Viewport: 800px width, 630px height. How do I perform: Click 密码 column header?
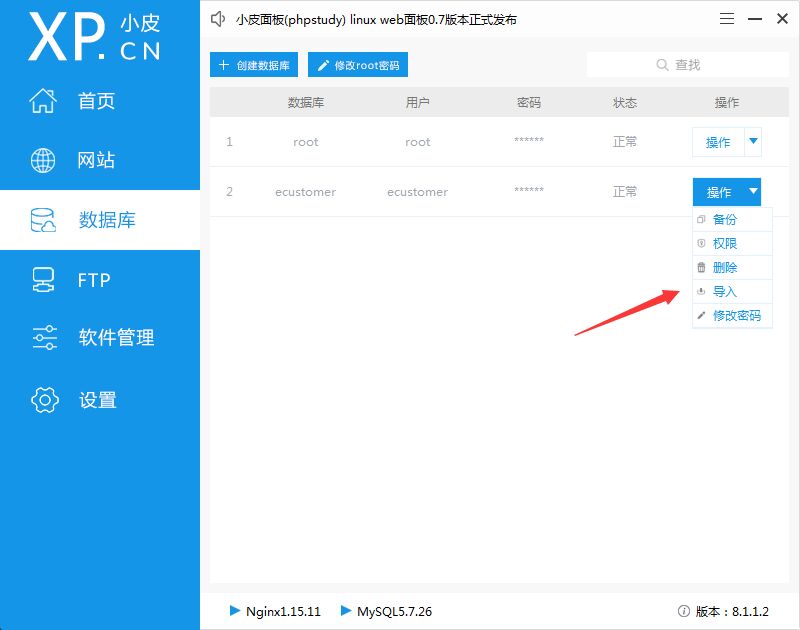[x=529, y=103]
